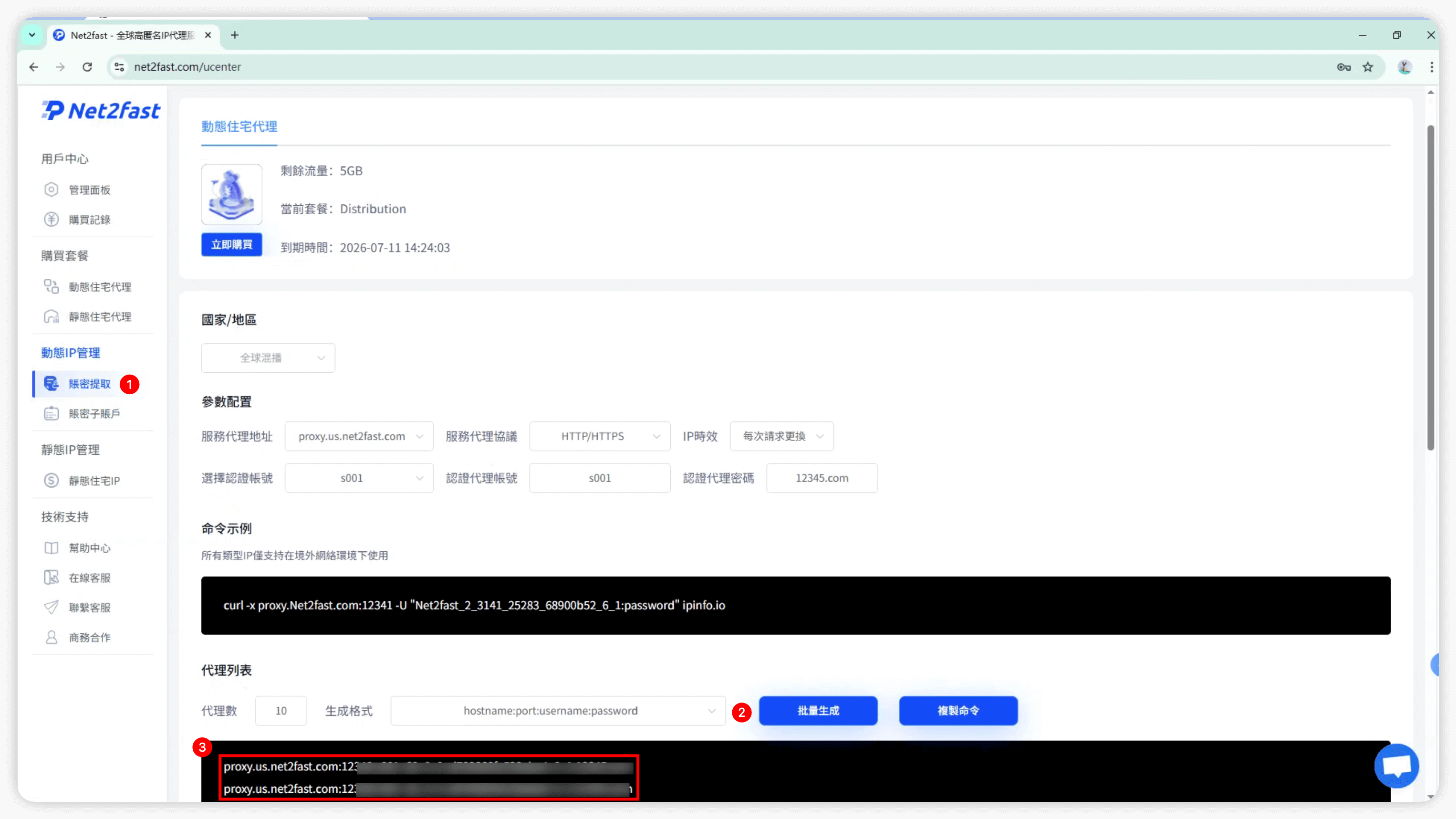The width and height of the screenshot is (1456, 819).
Task: Click the 管理面板 dashboard sidebar icon
Action: pyautogui.click(x=52, y=189)
